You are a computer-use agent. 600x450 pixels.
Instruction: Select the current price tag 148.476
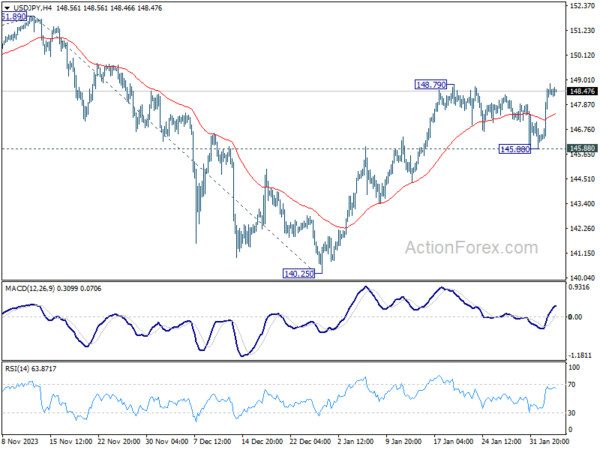(x=582, y=91)
